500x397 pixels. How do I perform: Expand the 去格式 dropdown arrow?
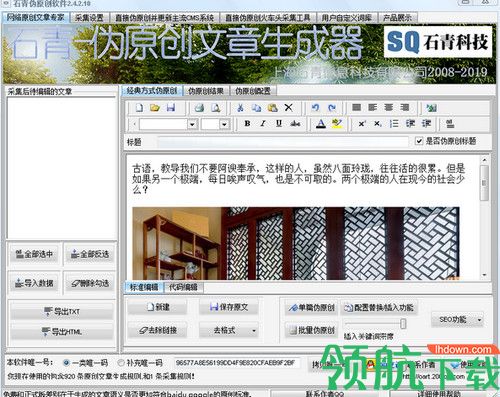[254, 331]
